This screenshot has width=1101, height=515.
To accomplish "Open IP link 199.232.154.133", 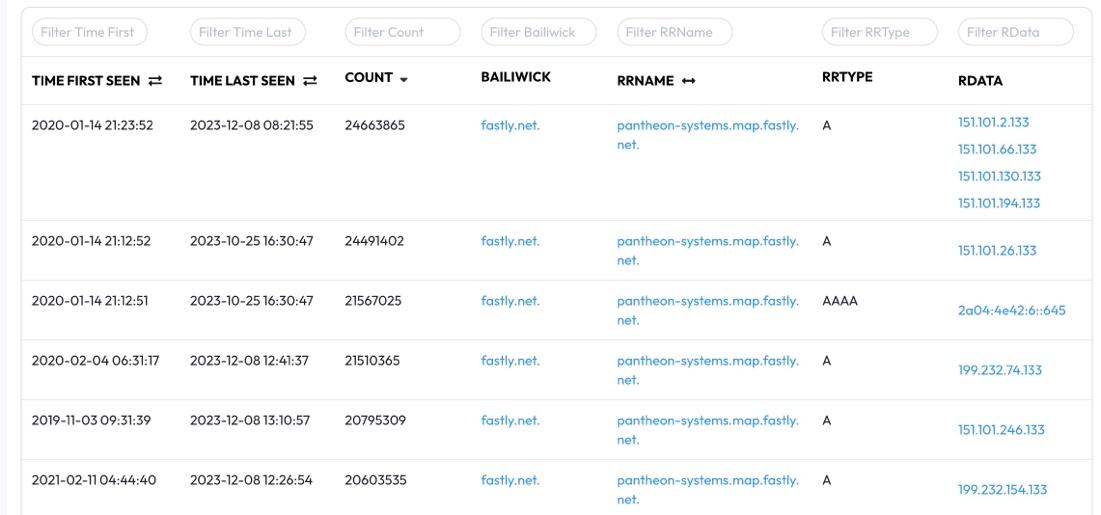I will tap(1003, 490).
